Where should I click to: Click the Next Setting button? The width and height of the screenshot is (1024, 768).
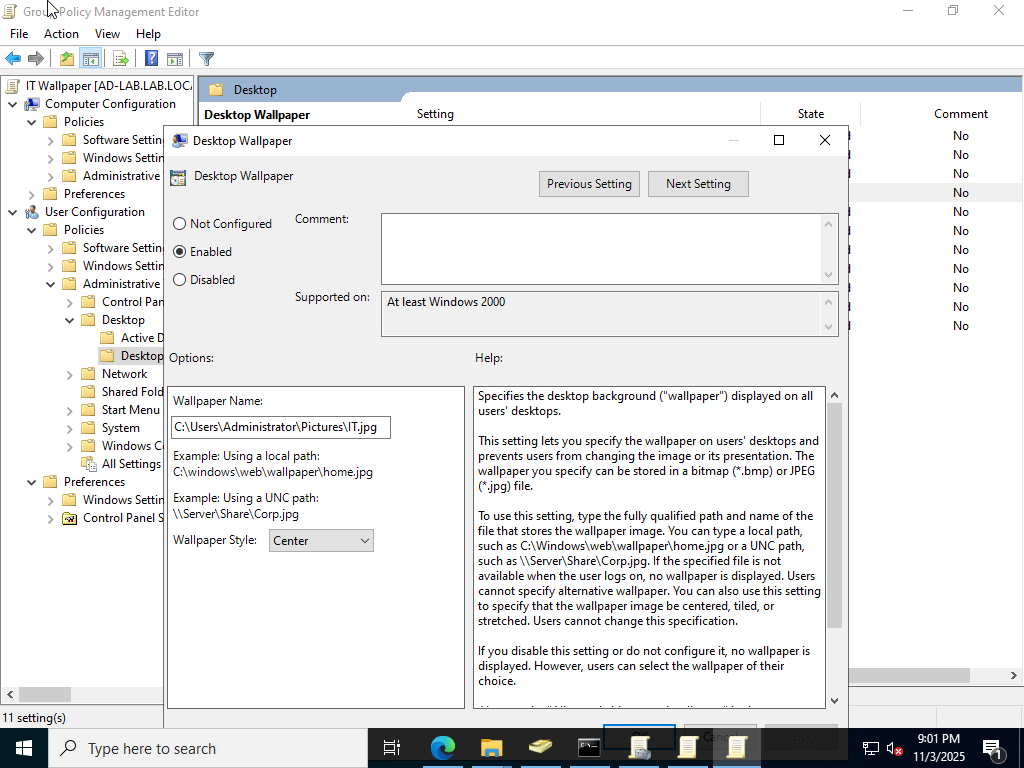click(698, 183)
